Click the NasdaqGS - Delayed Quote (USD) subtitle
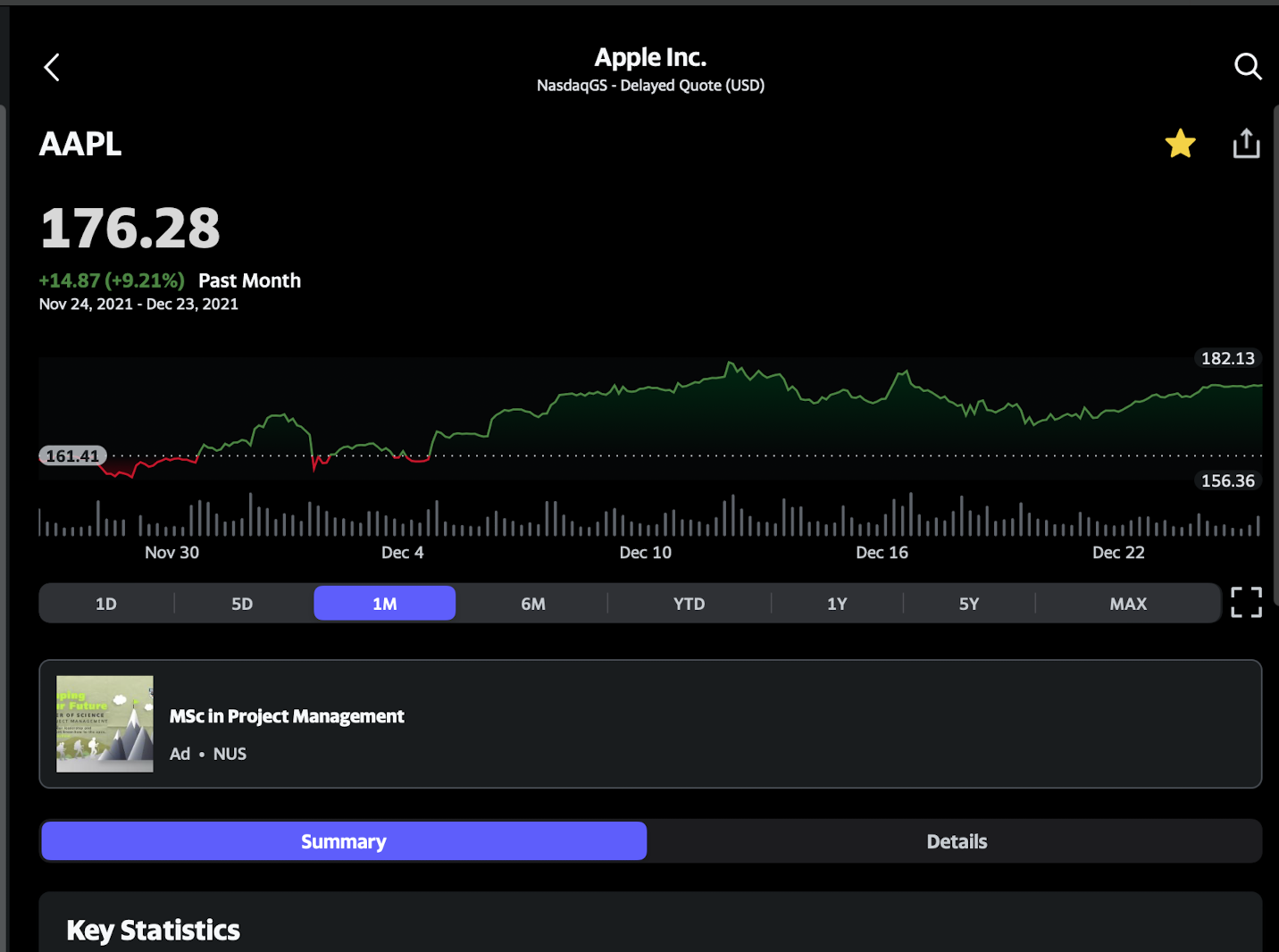1279x952 pixels. pyautogui.click(x=650, y=86)
